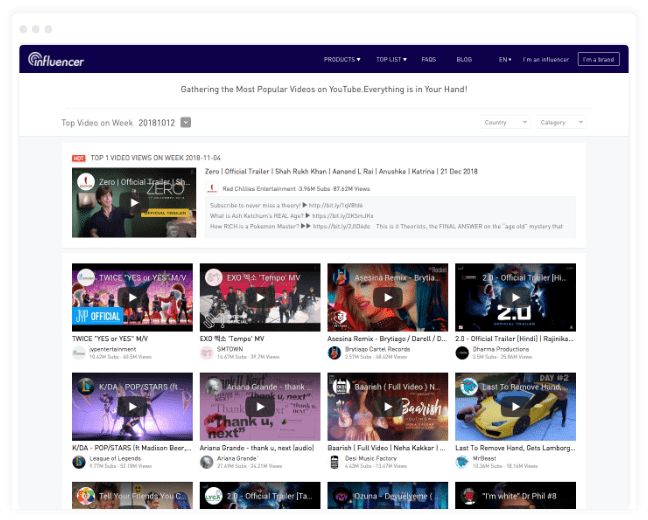648x520 pixels.
Task: Open the Category filter dropdown
Action: coord(562,122)
